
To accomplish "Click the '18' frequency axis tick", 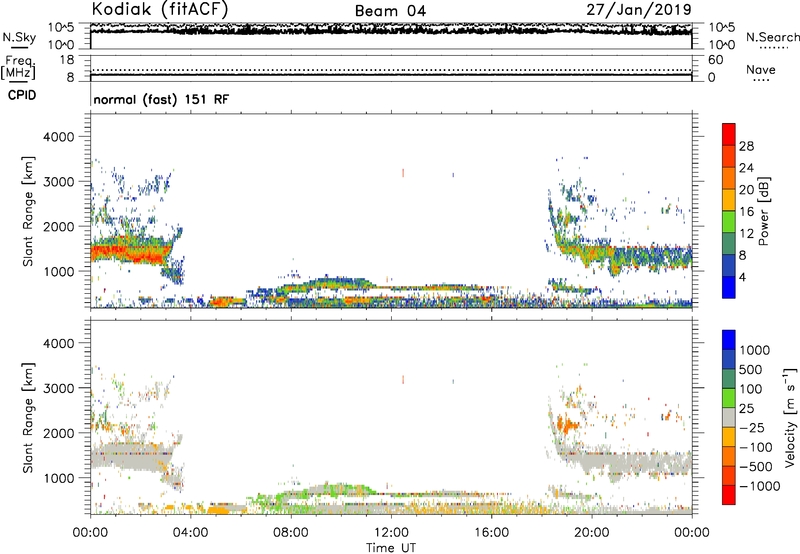I will point(67,60).
